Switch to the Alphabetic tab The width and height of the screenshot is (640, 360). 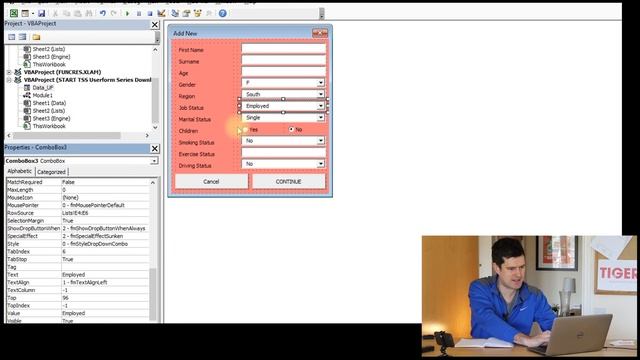tap(20, 171)
